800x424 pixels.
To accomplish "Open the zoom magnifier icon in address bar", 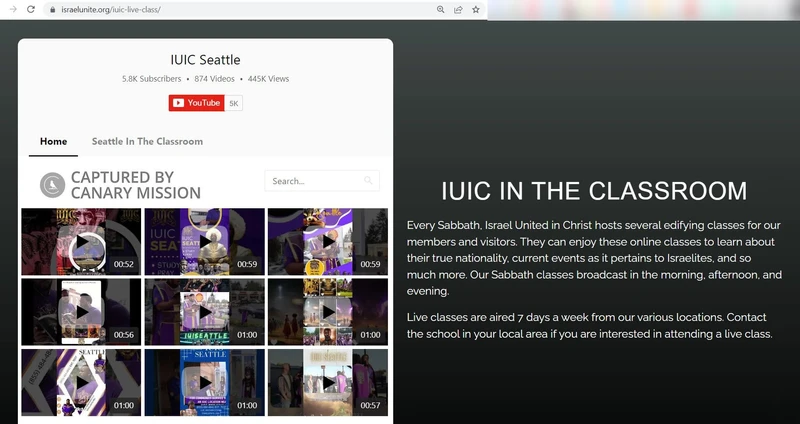I will pyautogui.click(x=441, y=9).
